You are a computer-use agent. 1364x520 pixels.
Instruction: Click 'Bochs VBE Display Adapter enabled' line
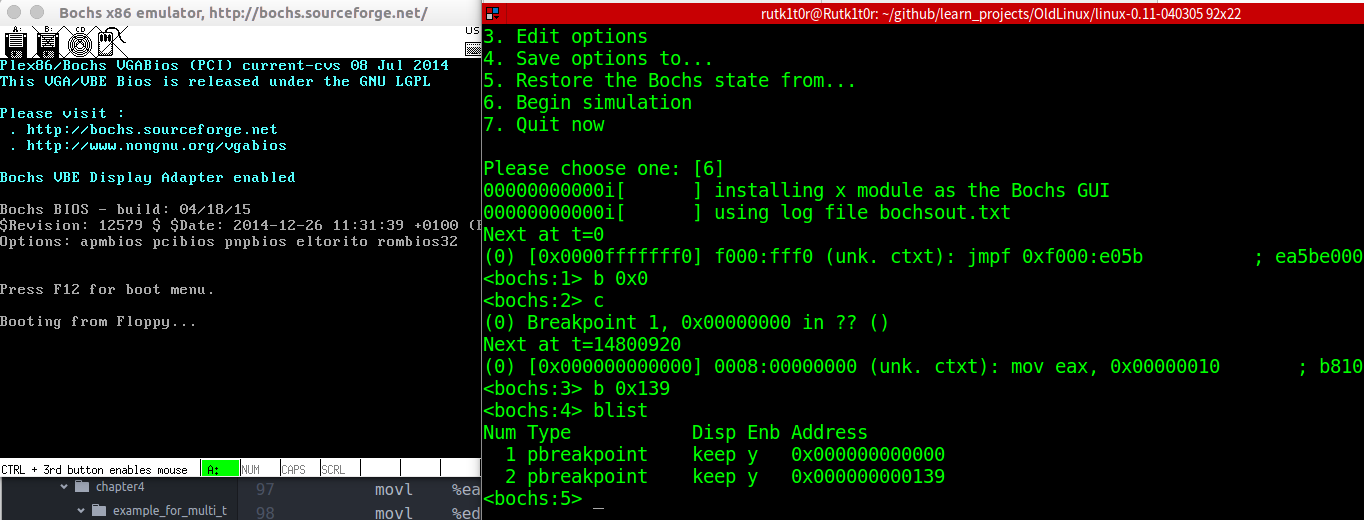click(x=148, y=177)
